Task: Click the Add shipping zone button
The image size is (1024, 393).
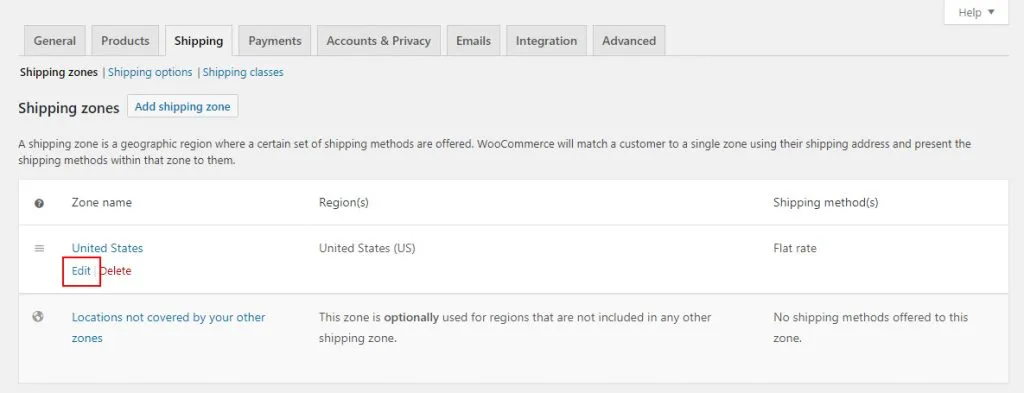Action: pyautogui.click(x=183, y=106)
